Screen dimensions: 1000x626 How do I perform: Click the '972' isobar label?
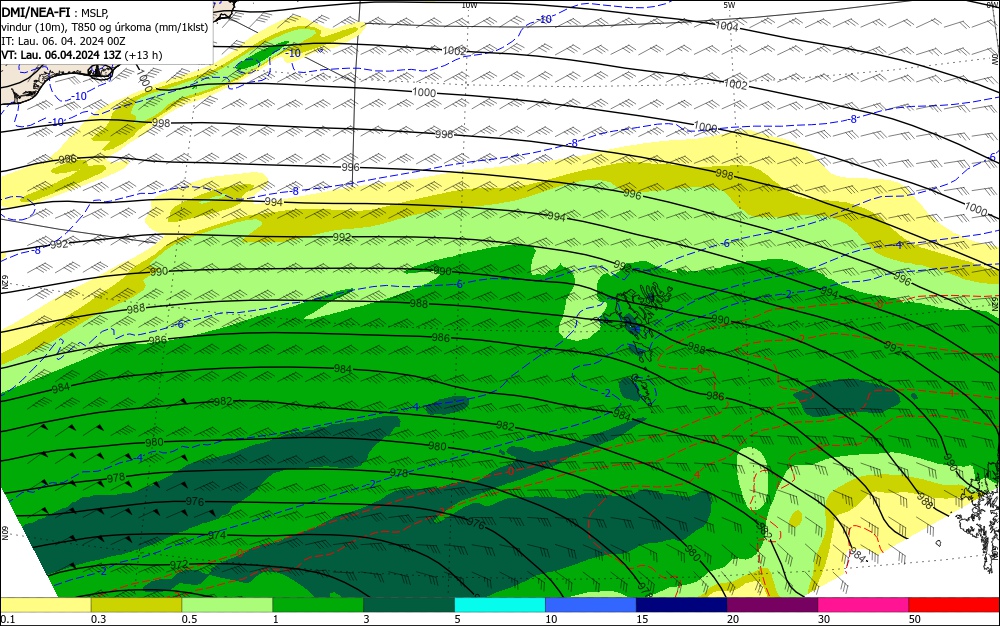tap(179, 565)
